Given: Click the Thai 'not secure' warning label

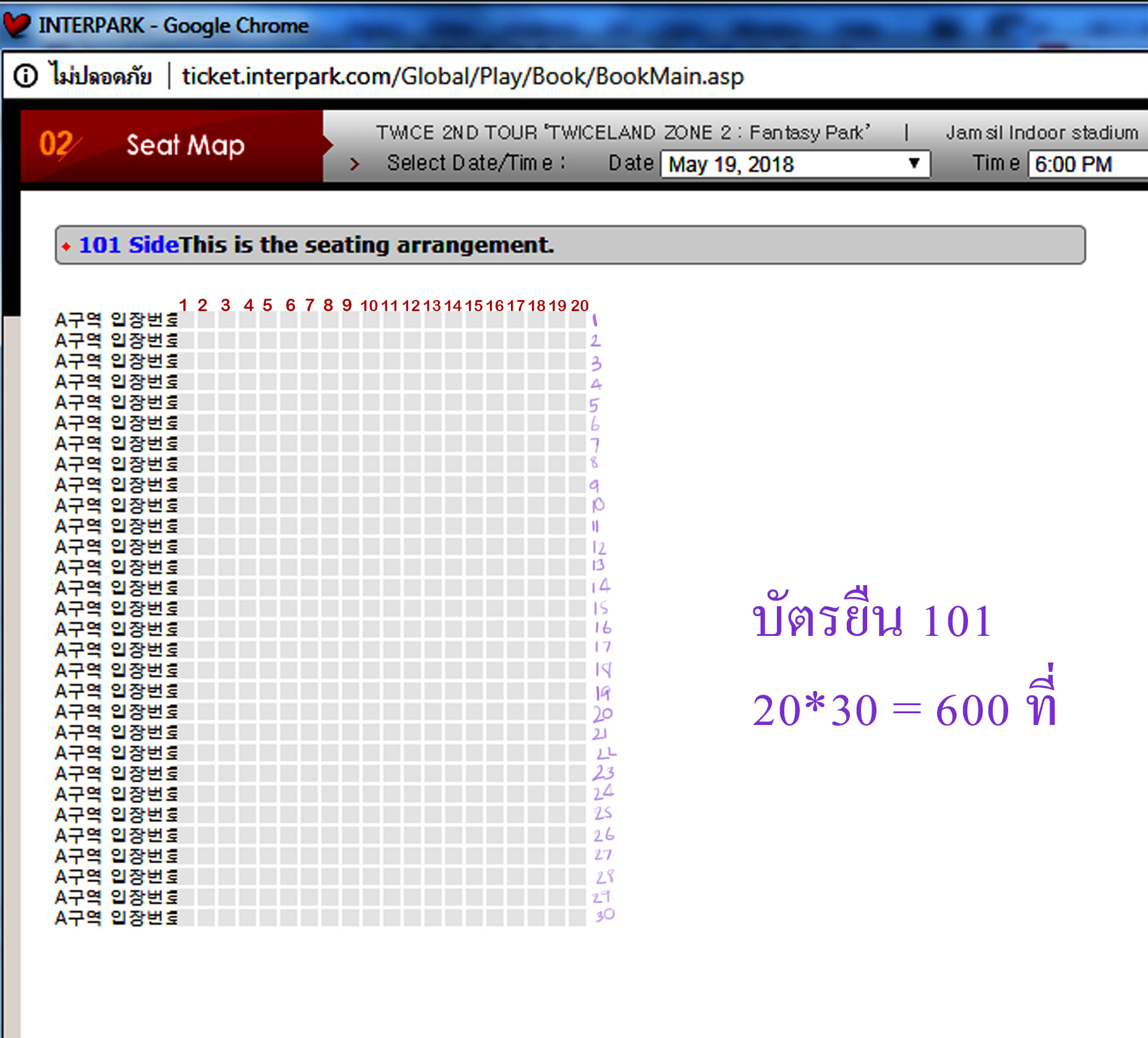Looking at the screenshot, I should (x=101, y=75).
